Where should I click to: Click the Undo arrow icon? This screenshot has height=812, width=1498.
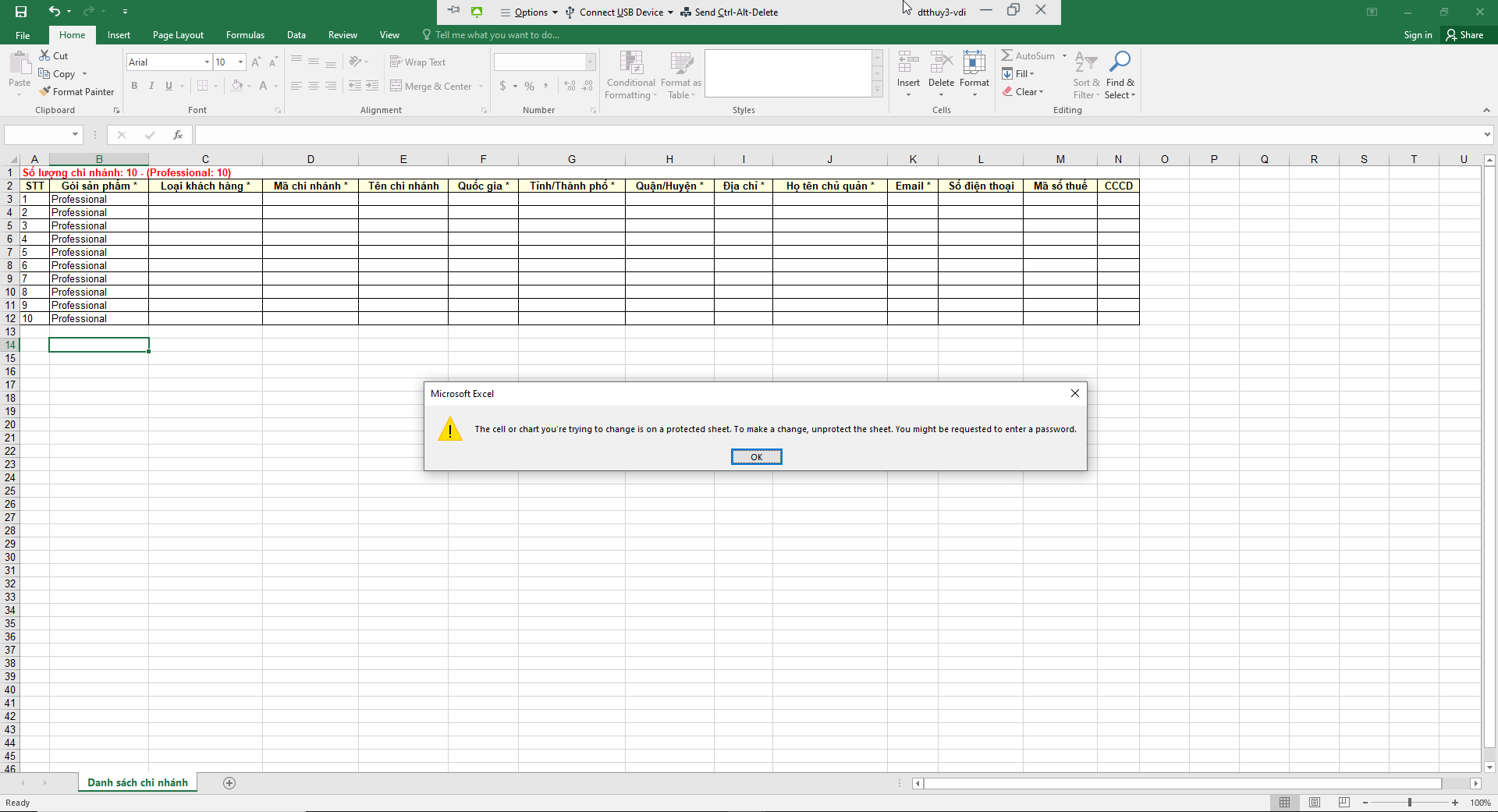[x=54, y=12]
